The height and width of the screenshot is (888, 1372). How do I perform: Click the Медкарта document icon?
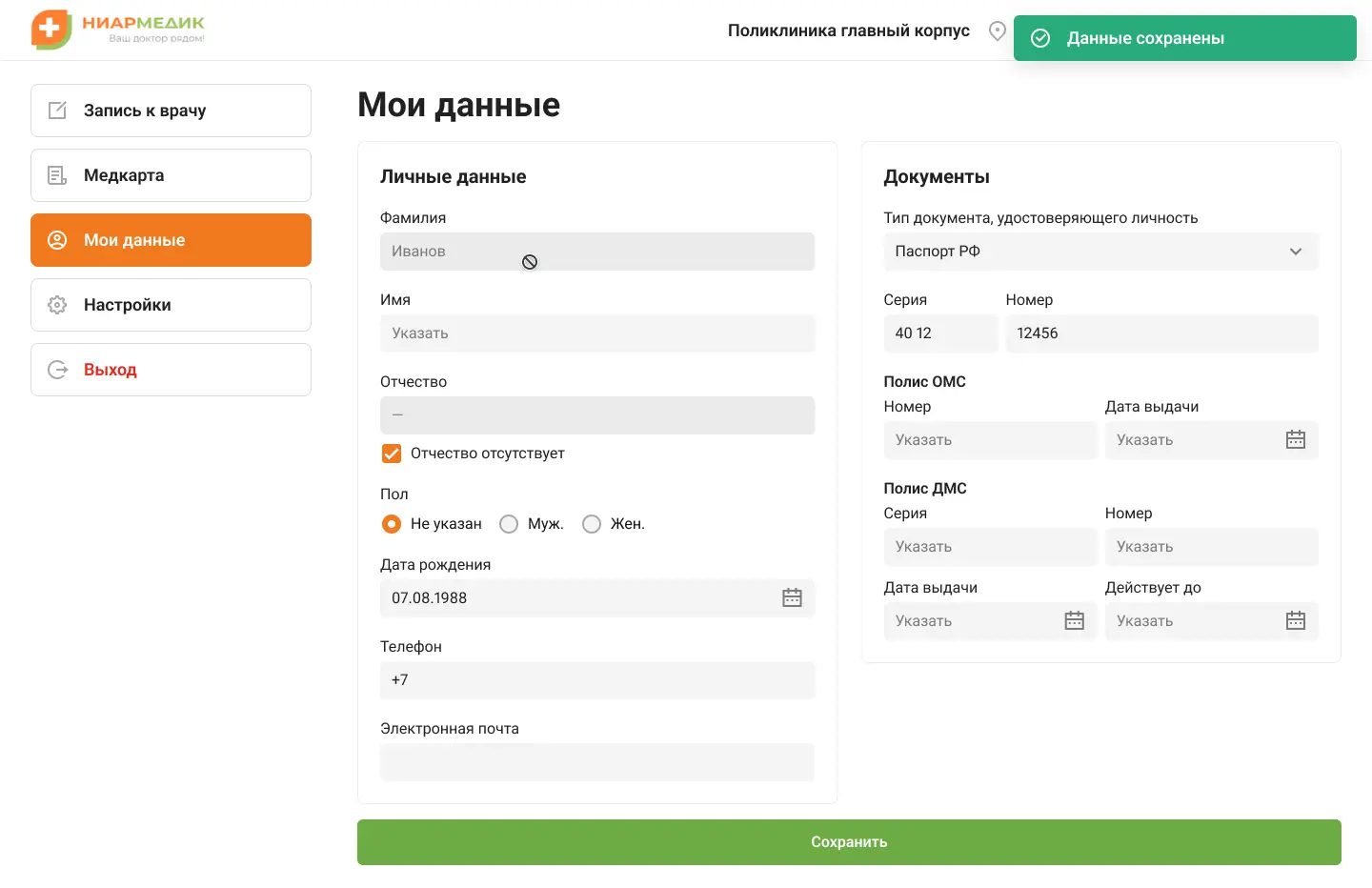(57, 175)
